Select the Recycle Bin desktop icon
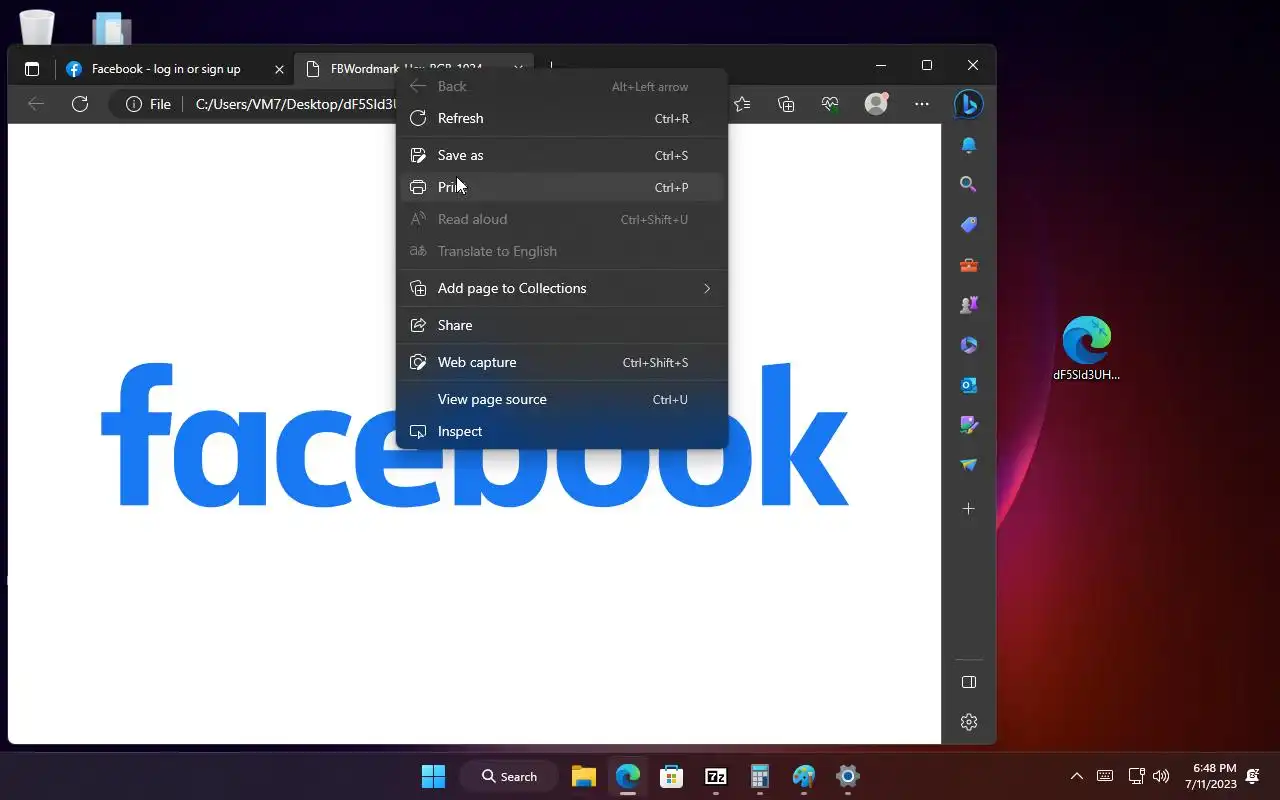This screenshot has width=1280, height=800. (37, 25)
